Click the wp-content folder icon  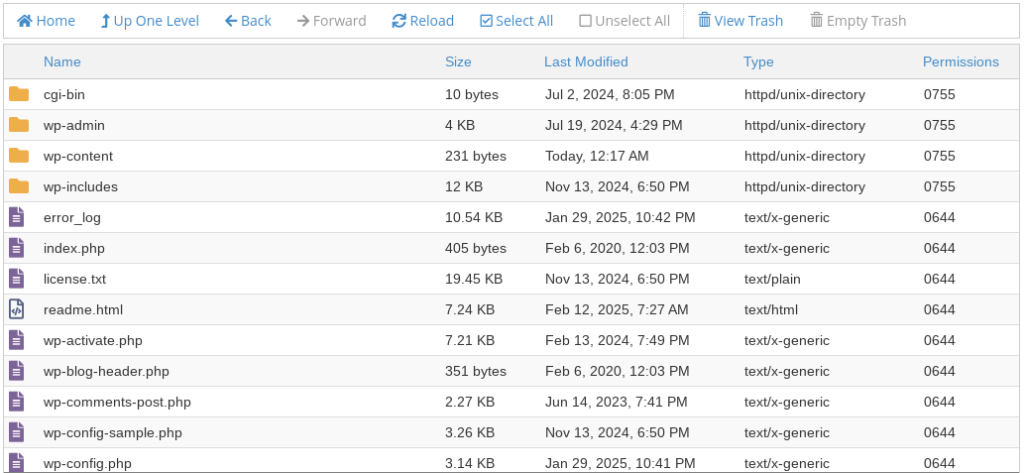pos(19,155)
